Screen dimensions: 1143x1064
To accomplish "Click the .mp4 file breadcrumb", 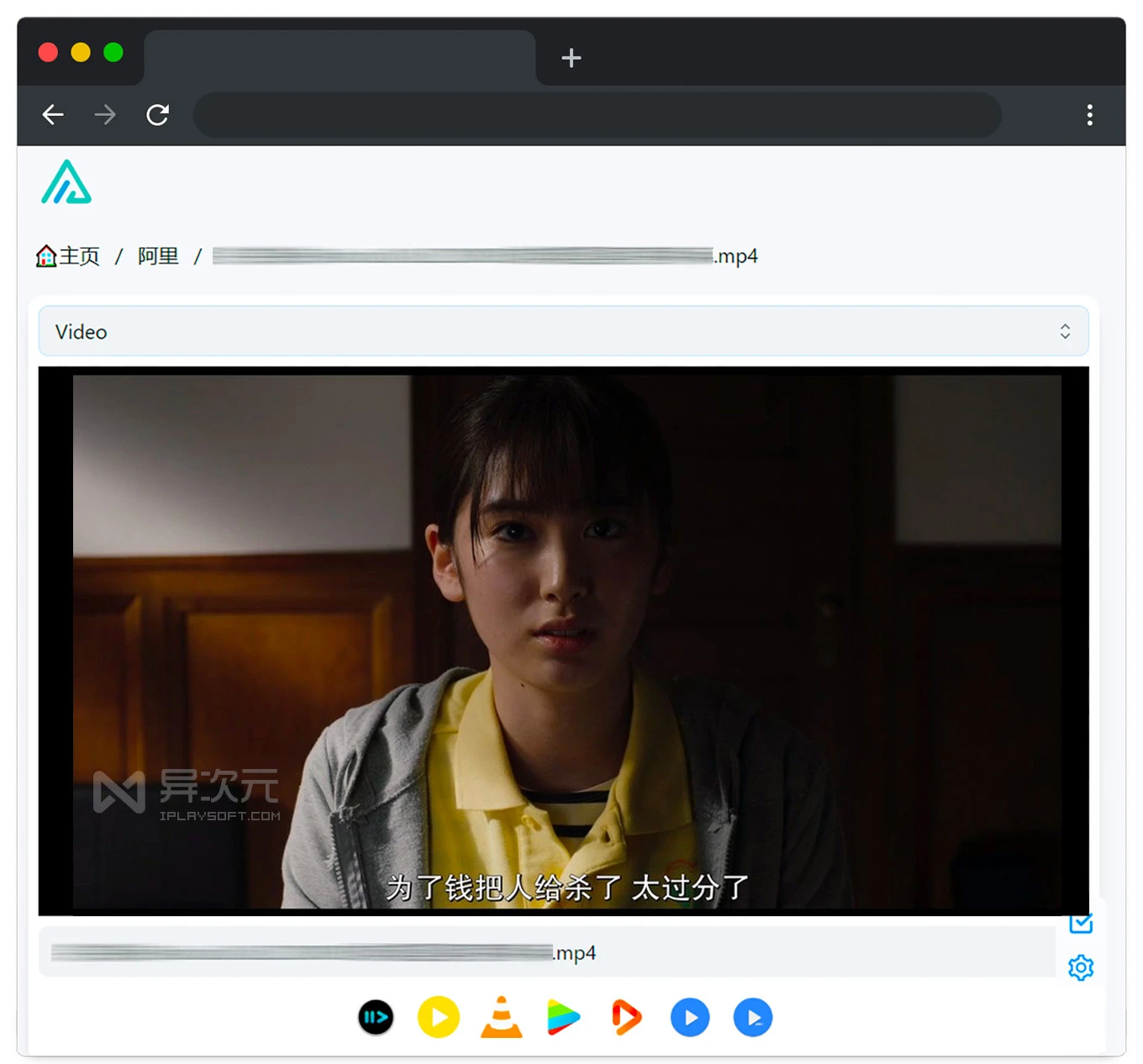I will pos(485,255).
